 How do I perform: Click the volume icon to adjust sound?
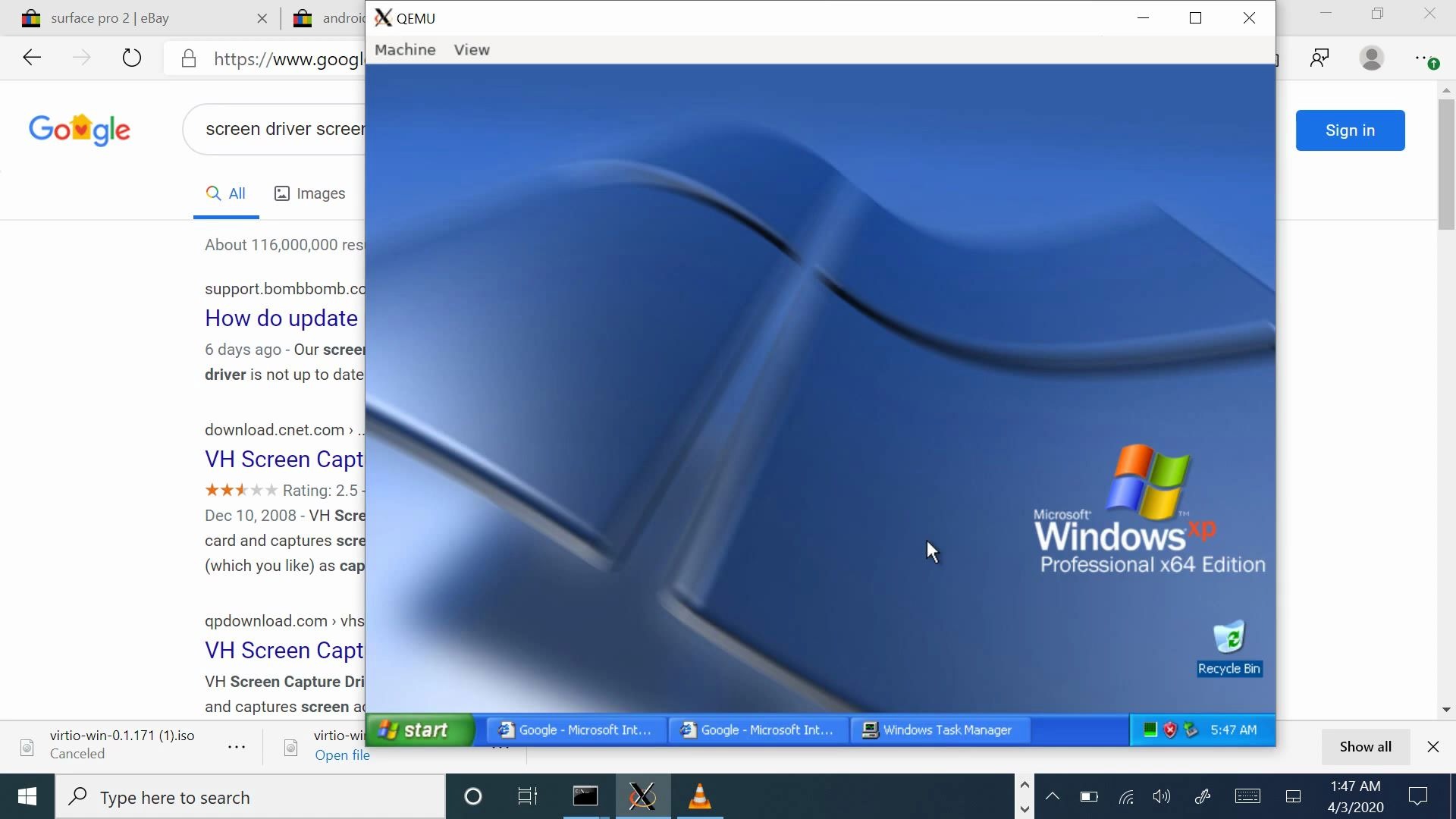pos(1161,796)
